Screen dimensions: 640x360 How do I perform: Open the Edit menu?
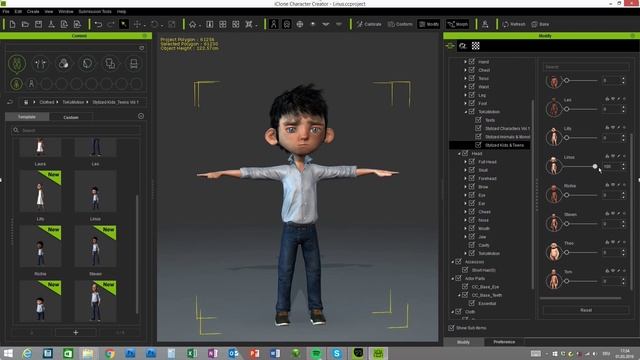pos(18,11)
